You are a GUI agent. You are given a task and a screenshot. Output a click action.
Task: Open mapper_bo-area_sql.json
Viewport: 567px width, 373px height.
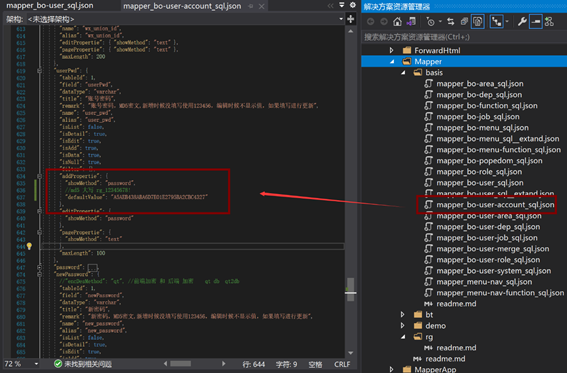click(479, 83)
